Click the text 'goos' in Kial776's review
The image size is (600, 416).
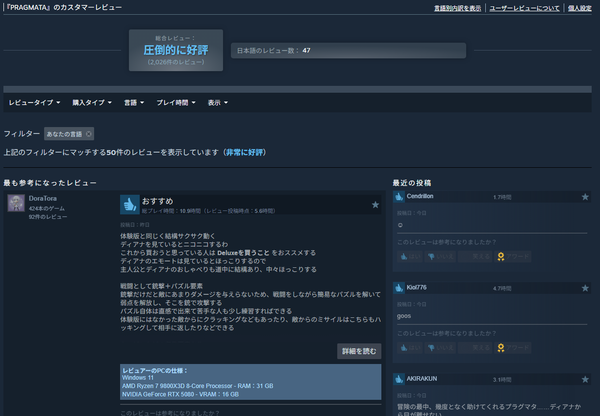pyautogui.click(x=404, y=316)
